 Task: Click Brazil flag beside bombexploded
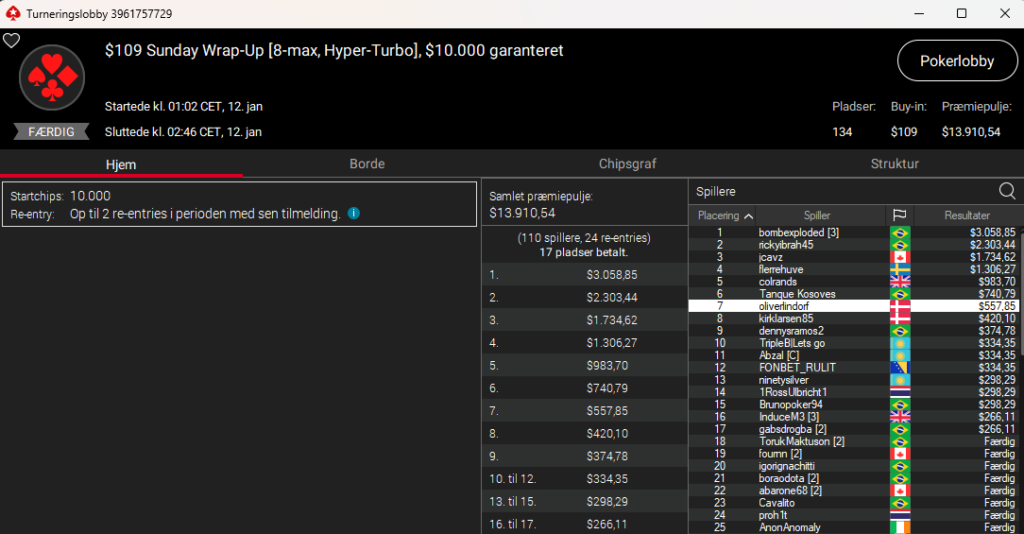(x=900, y=233)
